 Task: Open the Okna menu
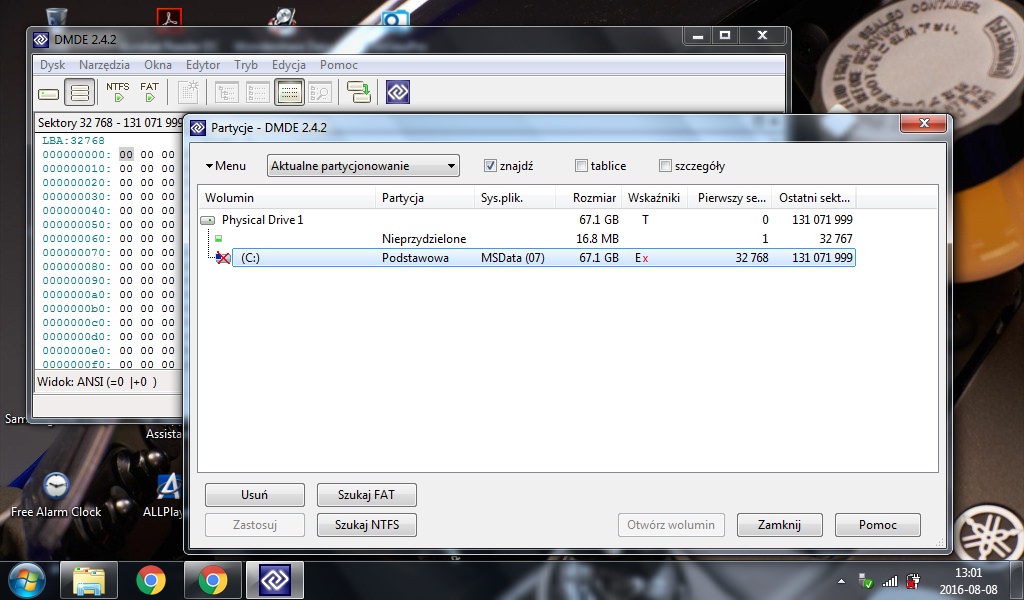point(158,65)
